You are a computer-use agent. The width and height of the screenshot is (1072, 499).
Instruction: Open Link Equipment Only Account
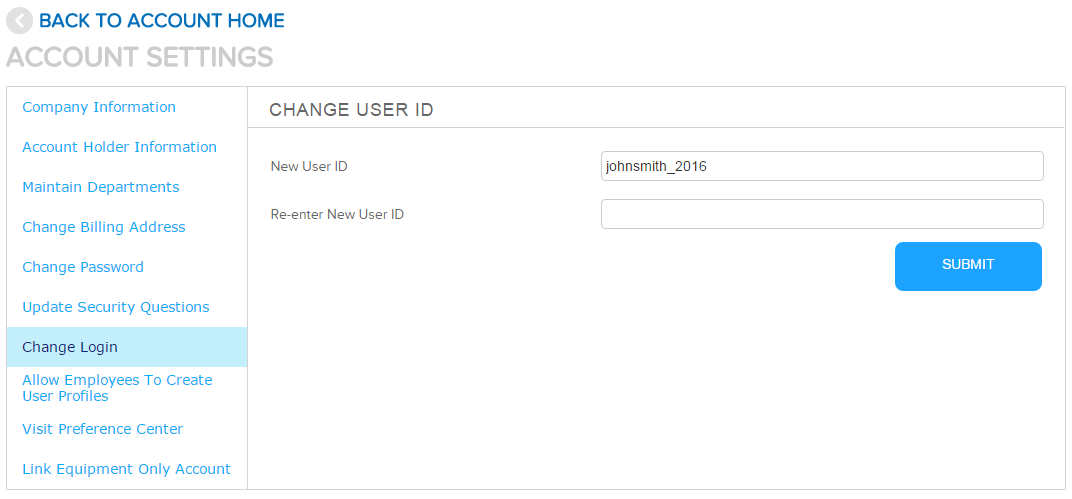pyautogui.click(x=126, y=469)
